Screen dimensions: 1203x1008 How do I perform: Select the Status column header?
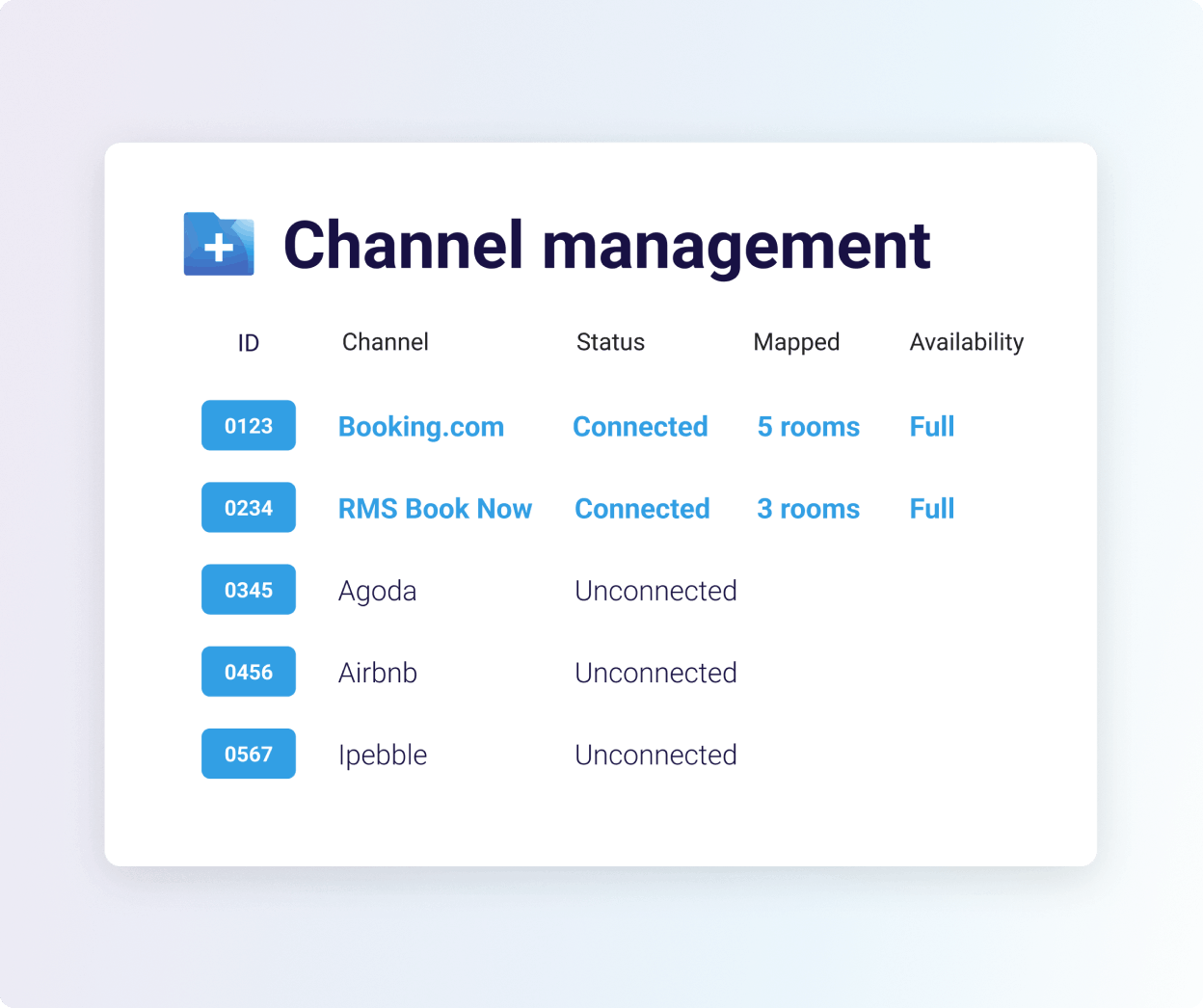pos(610,342)
